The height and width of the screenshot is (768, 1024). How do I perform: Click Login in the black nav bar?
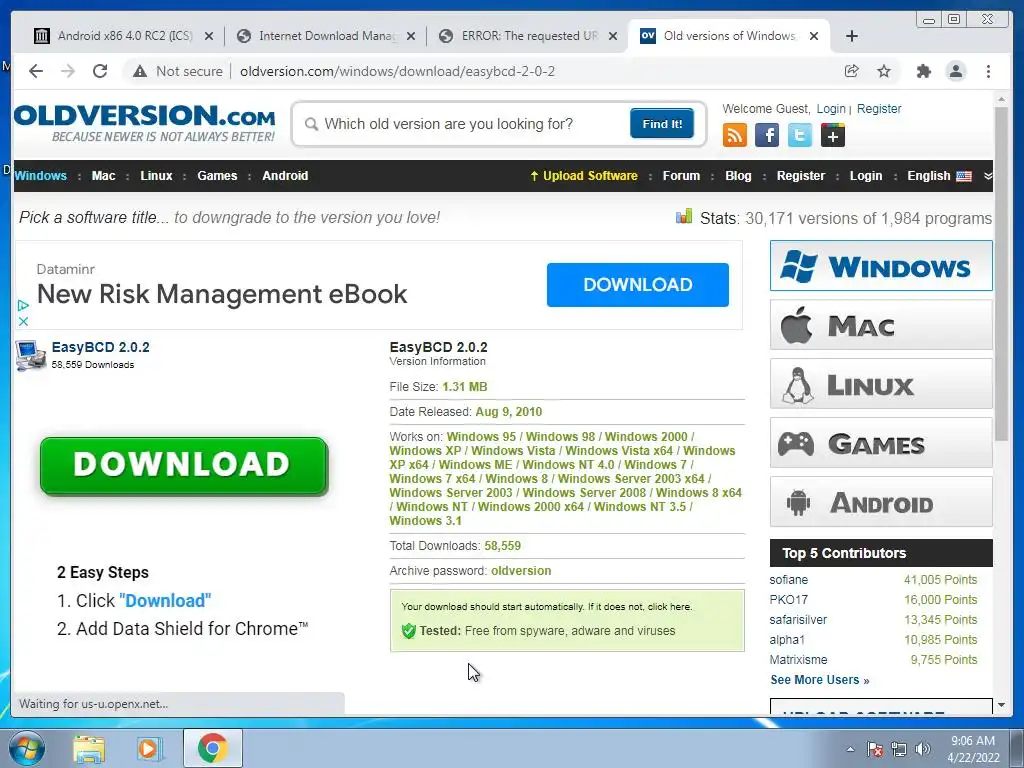coord(866,176)
